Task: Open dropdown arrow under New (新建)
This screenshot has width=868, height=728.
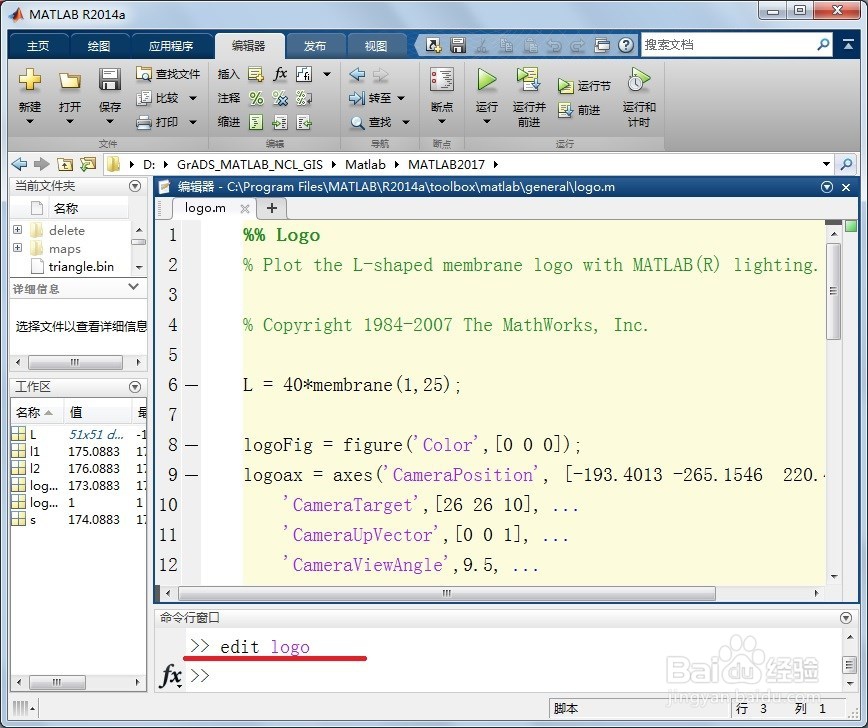Action: [30, 121]
